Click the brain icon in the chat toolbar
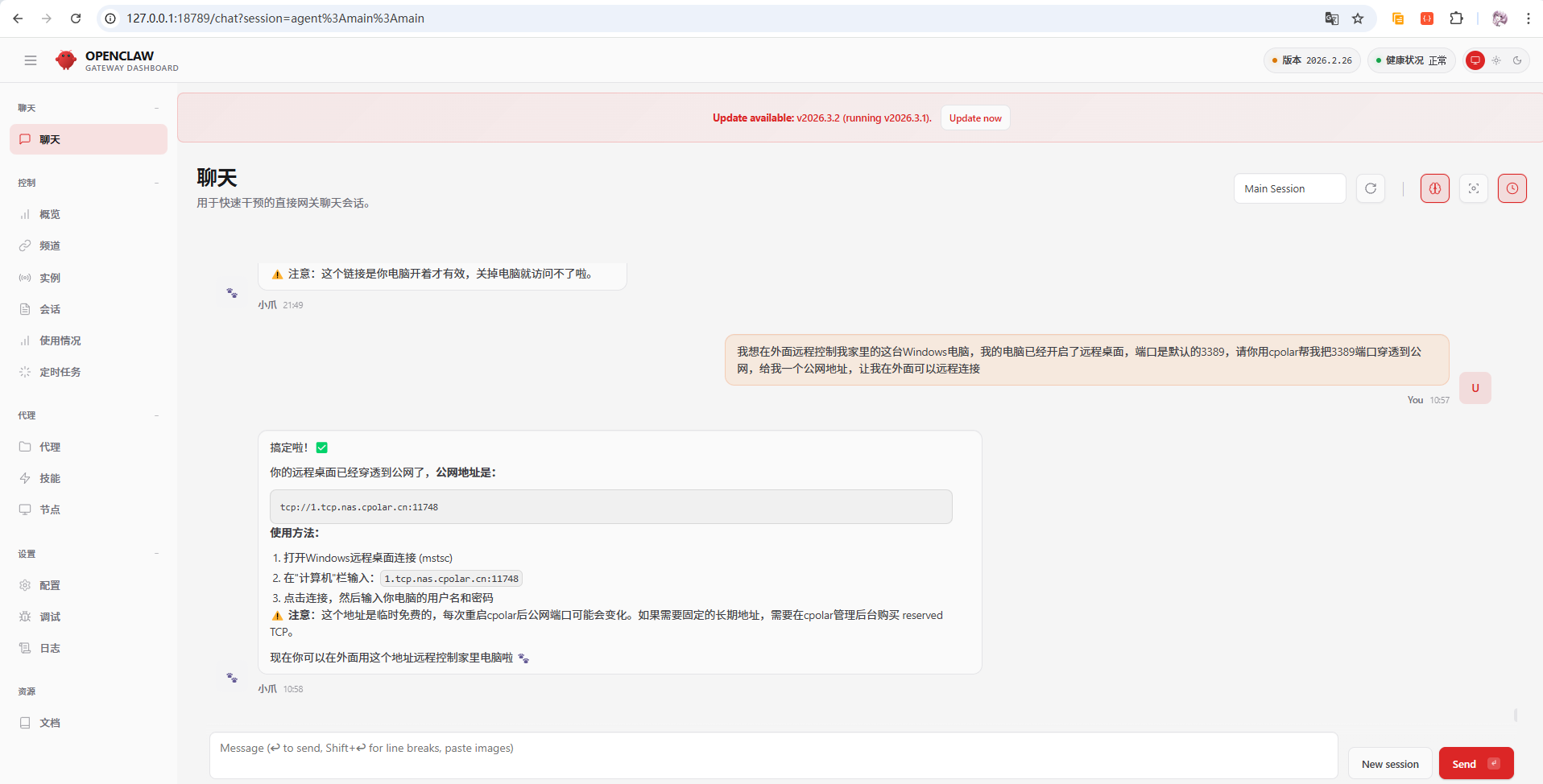The width and height of the screenshot is (1543, 784). (x=1434, y=188)
